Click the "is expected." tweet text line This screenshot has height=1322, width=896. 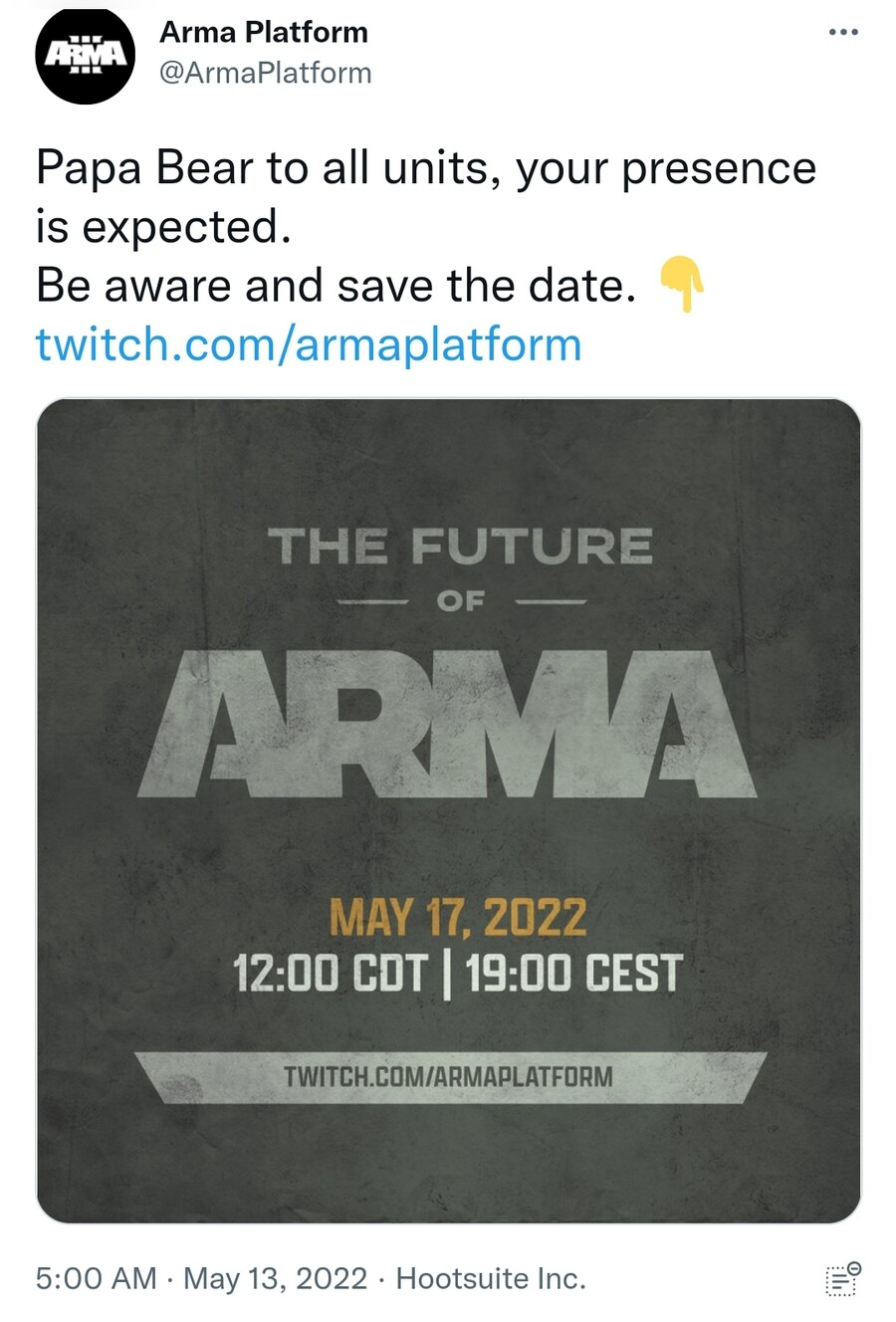pos(163,227)
